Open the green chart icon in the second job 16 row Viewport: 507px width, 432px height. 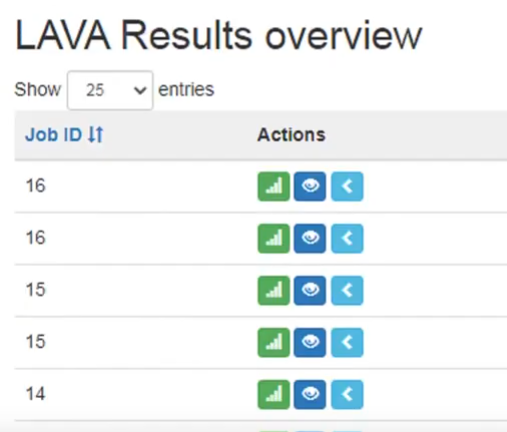[x=274, y=238]
